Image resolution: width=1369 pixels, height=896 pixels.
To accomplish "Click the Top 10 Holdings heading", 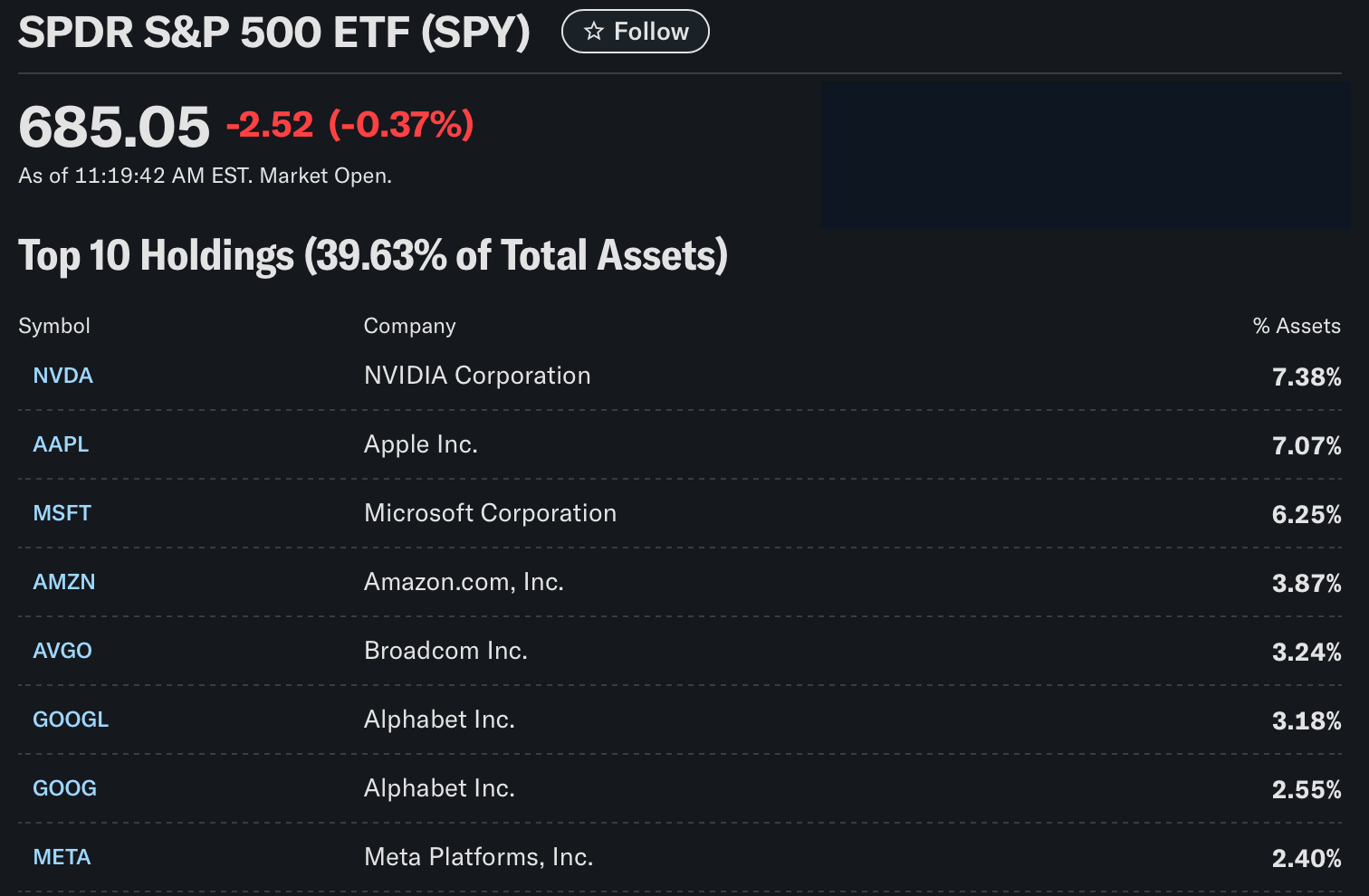I will [x=372, y=256].
